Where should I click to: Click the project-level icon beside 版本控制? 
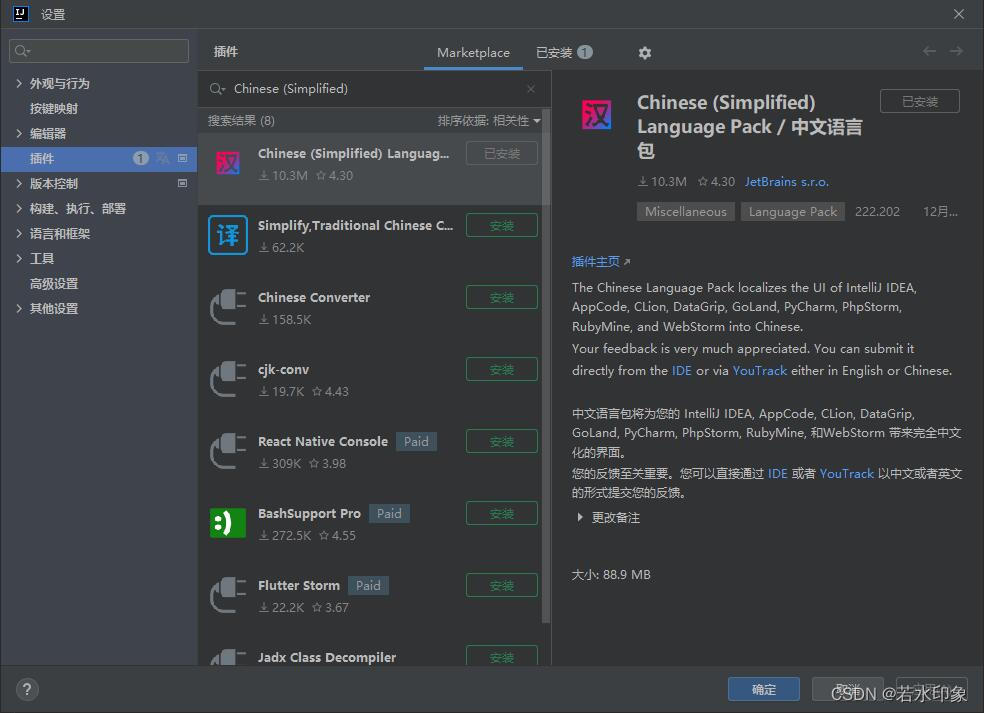pyautogui.click(x=182, y=183)
